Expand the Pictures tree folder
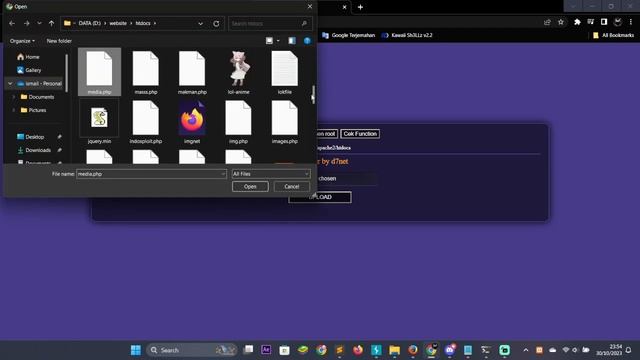This screenshot has width=640, height=360. 13,110
